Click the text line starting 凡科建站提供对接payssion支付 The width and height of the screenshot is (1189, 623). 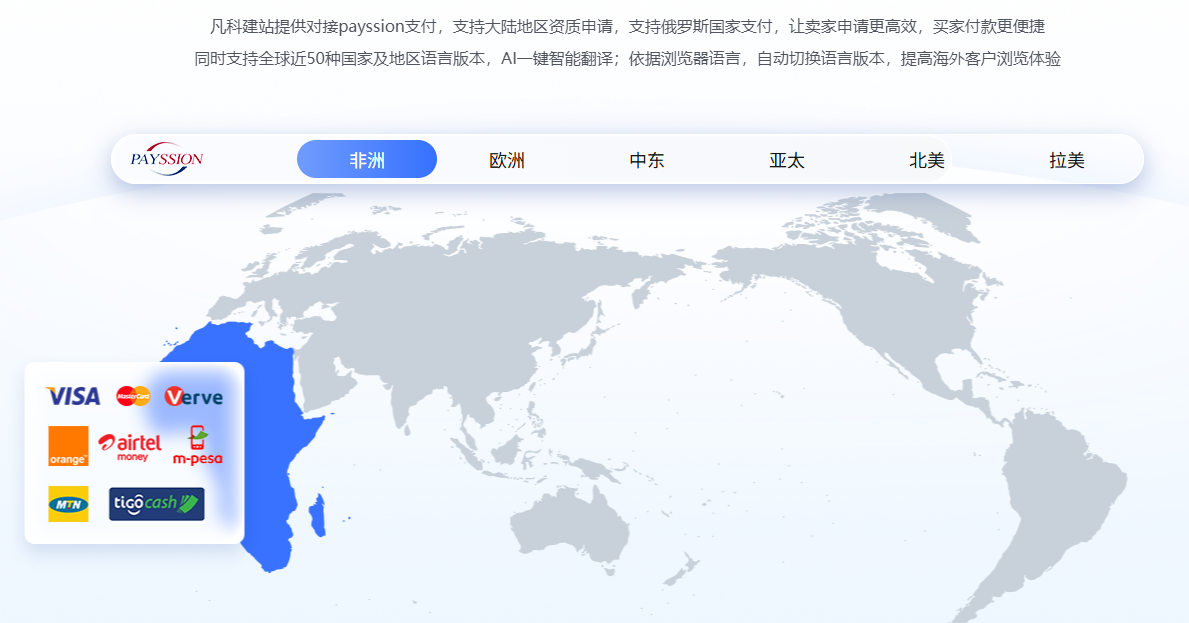click(x=627, y=27)
